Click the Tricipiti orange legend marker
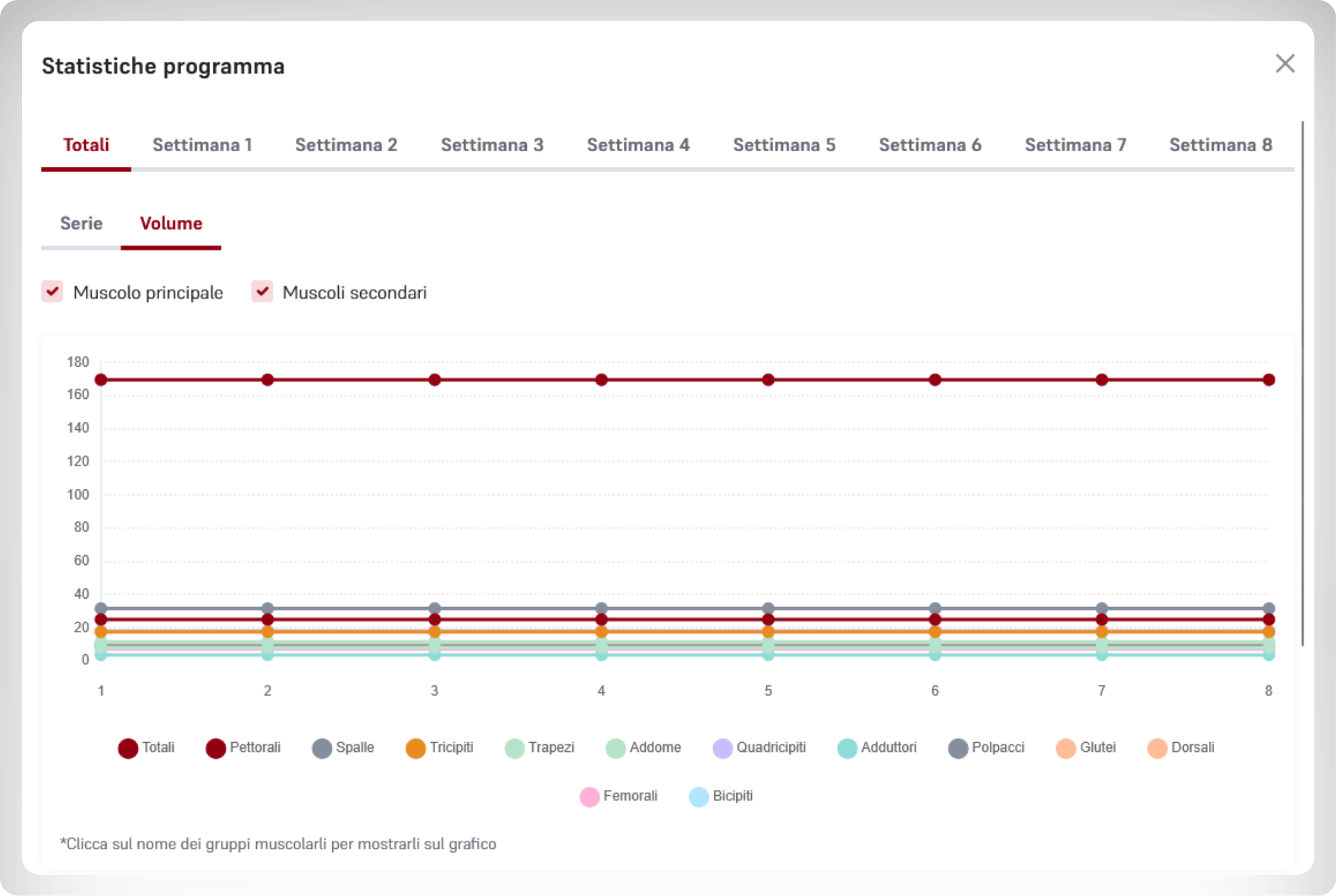 pos(416,748)
